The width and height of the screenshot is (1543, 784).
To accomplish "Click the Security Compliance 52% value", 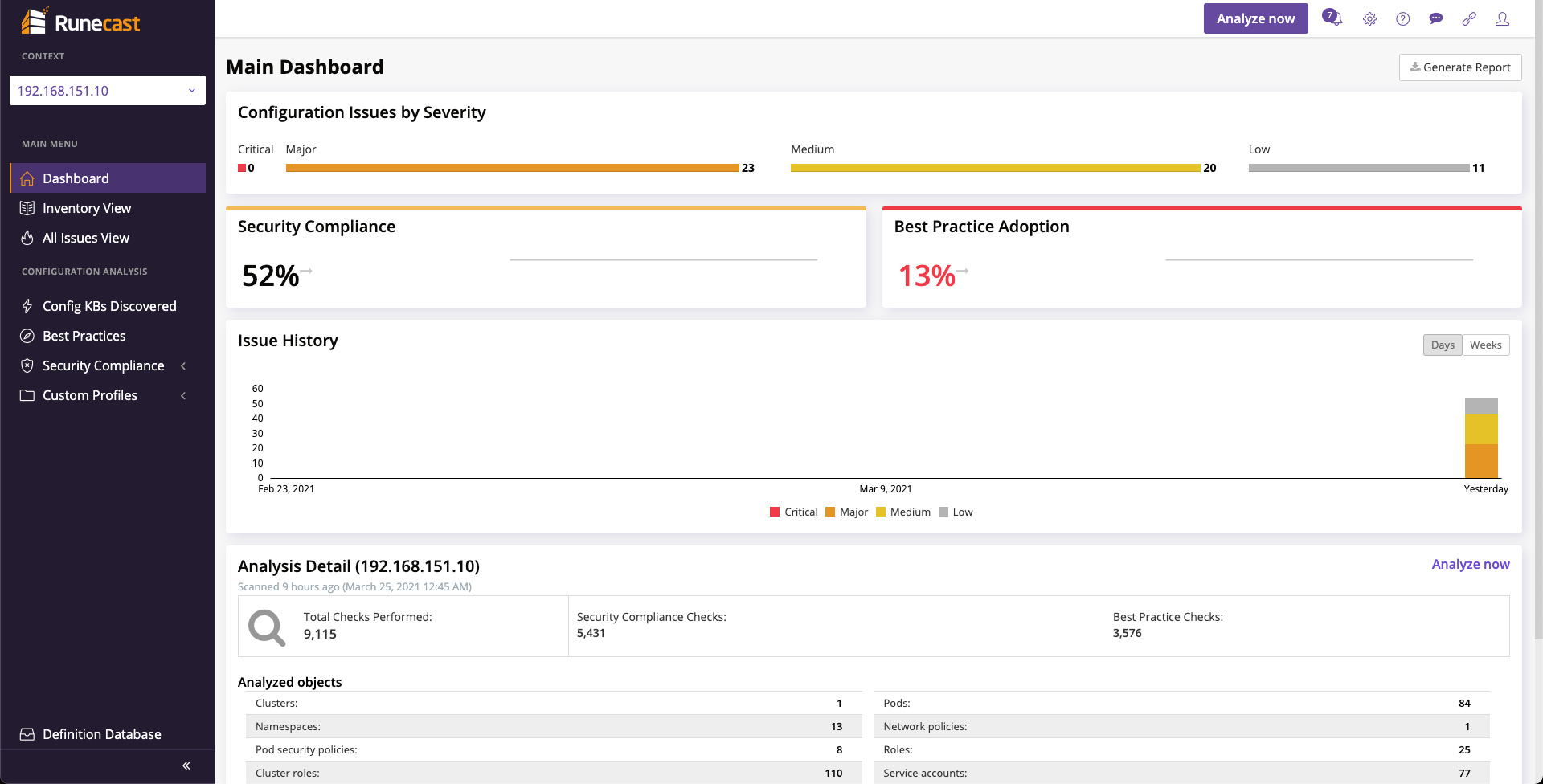I will [x=270, y=276].
